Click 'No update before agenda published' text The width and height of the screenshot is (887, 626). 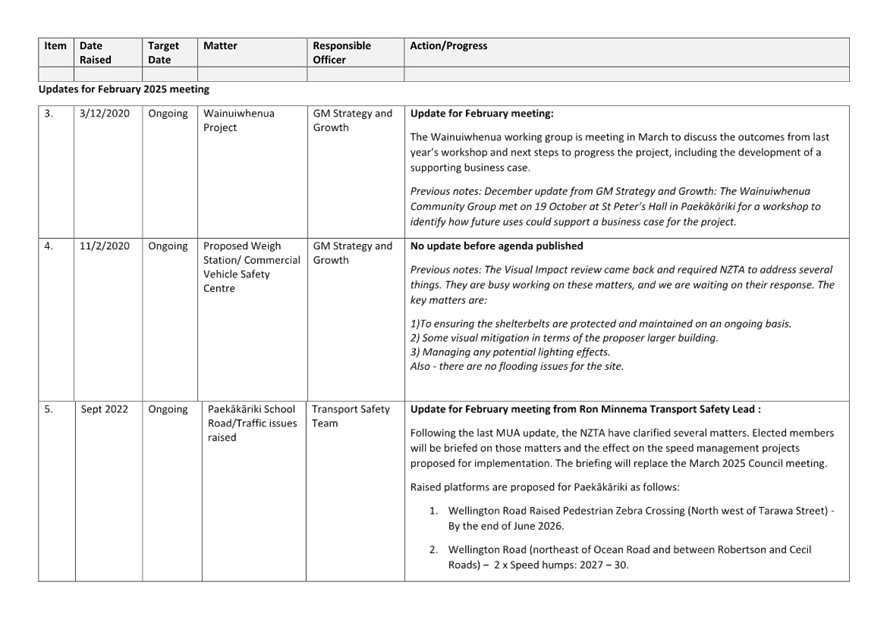[x=497, y=246]
